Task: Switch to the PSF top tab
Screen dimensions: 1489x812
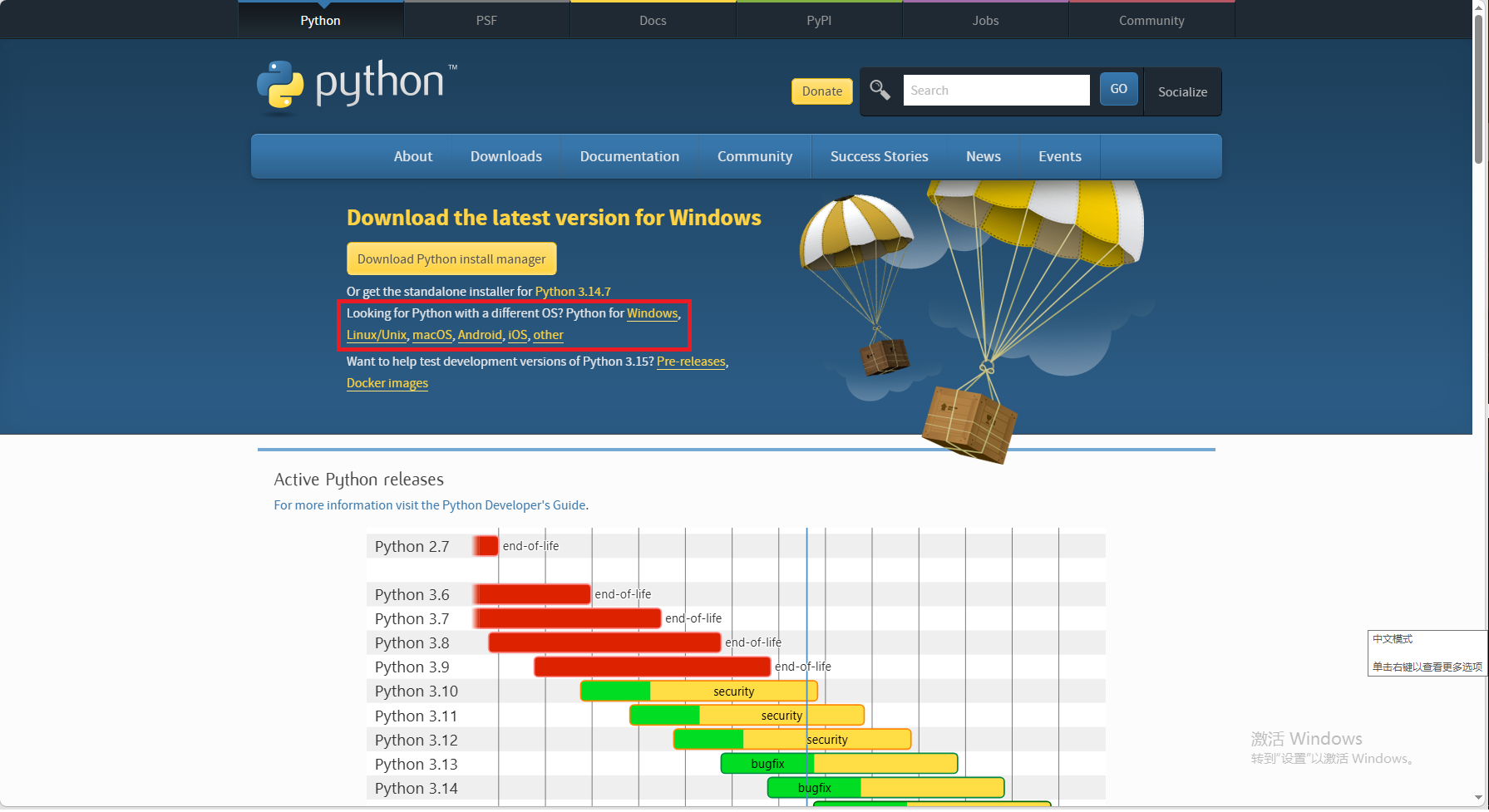Action: (486, 20)
